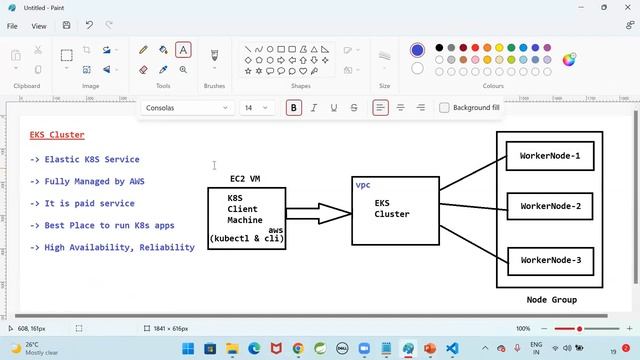
Task: Choose the Triangle shape
Action: (314, 49)
